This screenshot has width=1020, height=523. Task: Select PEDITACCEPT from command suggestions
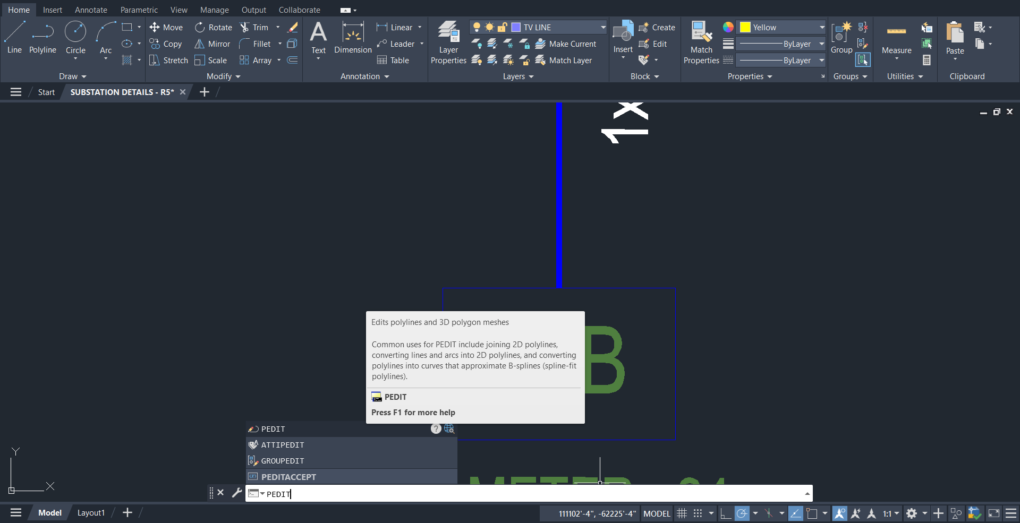coord(351,477)
